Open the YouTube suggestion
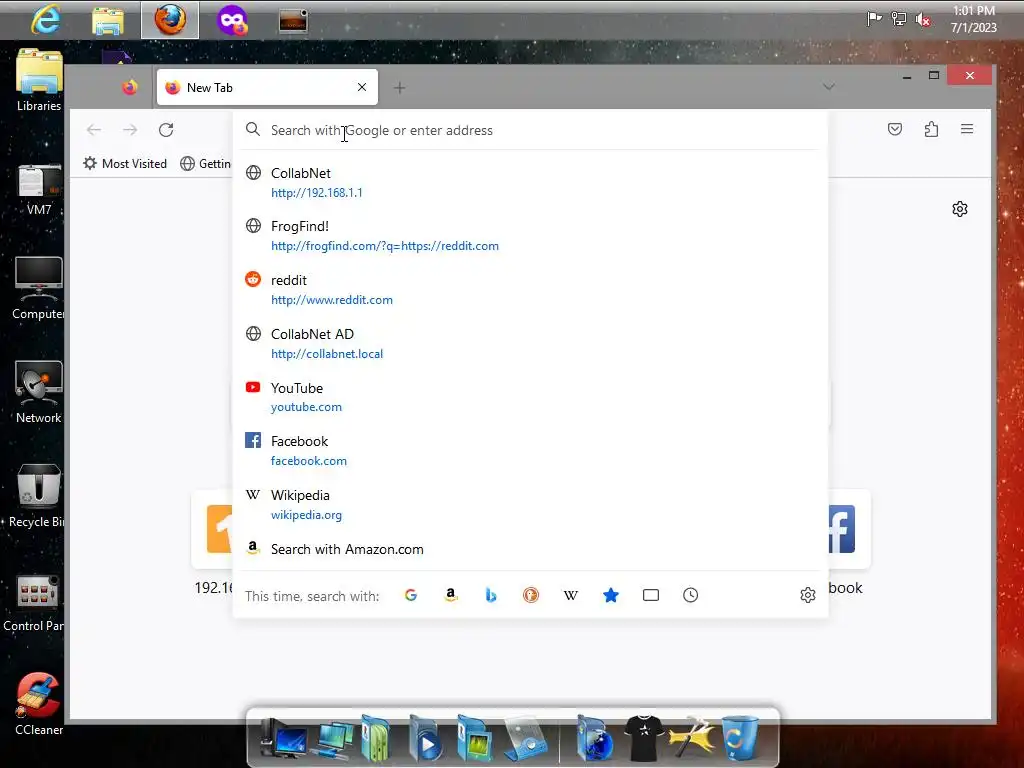 [x=530, y=397]
